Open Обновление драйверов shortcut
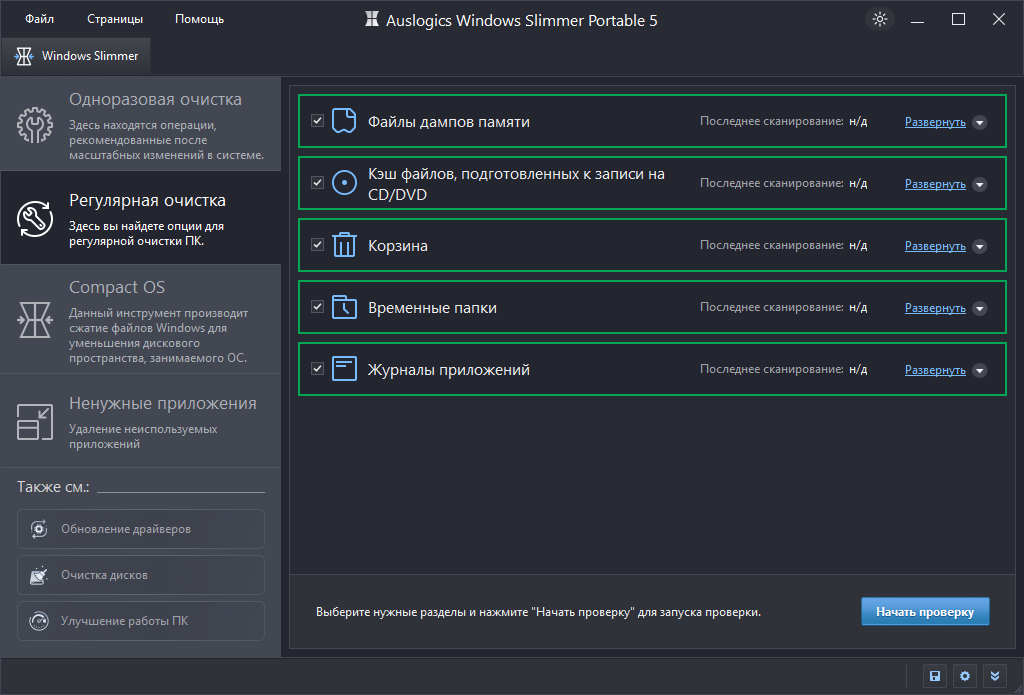The width and height of the screenshot is (1024, 695). click(141, 529)
